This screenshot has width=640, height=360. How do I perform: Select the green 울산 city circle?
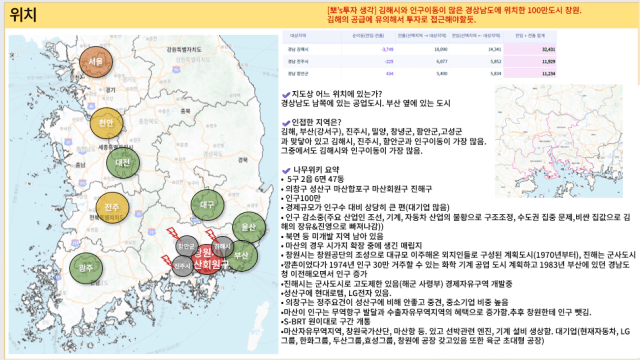[x=249, y=227]
